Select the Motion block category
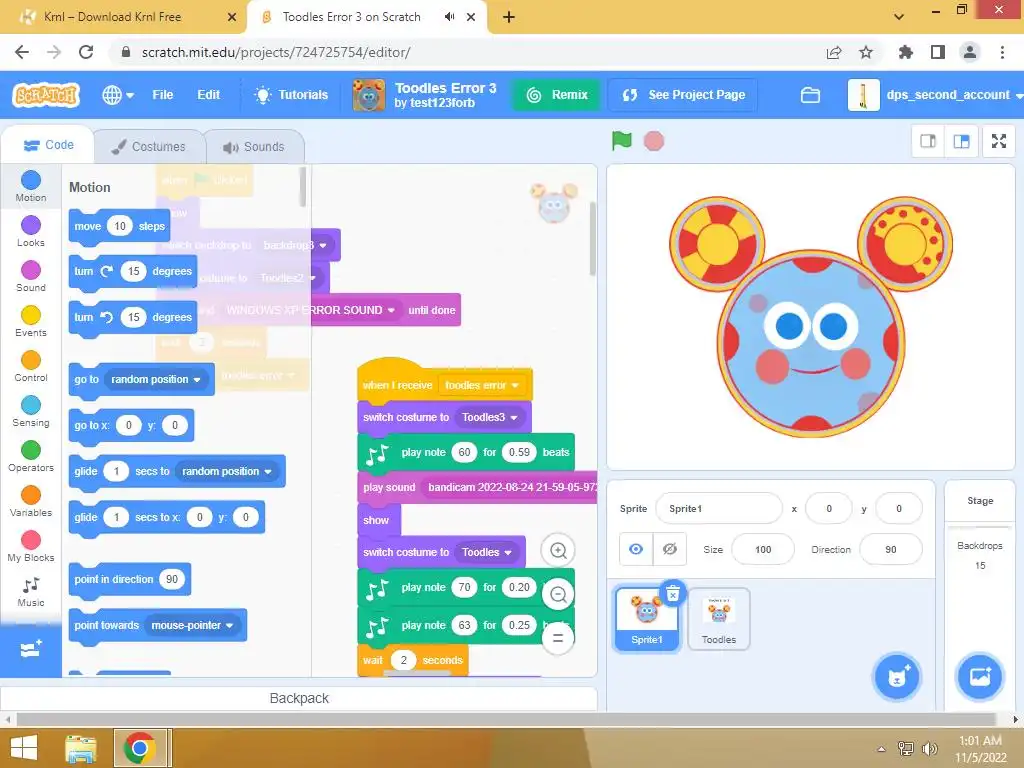 click(31, 186)
